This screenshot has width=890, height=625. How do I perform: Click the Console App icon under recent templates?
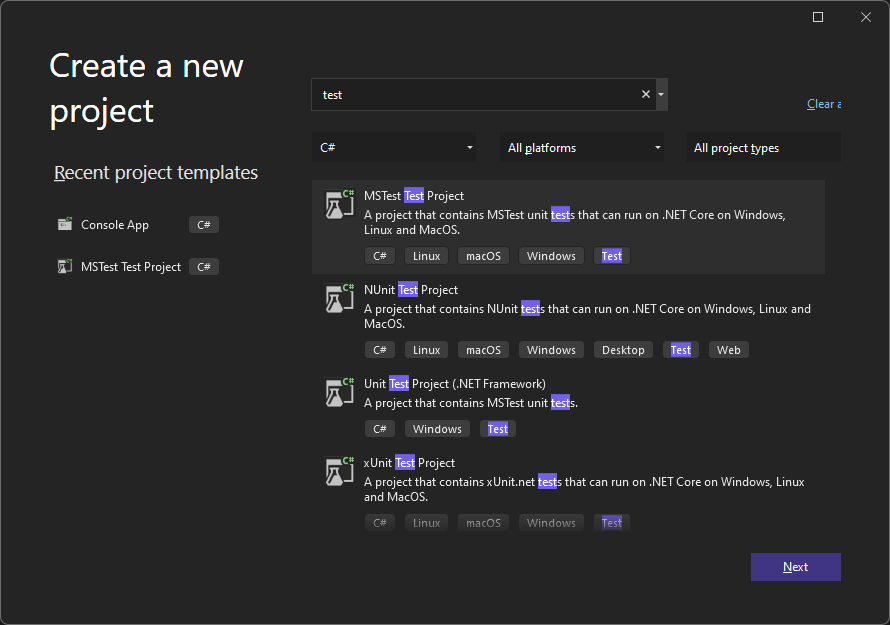point(64,224)
